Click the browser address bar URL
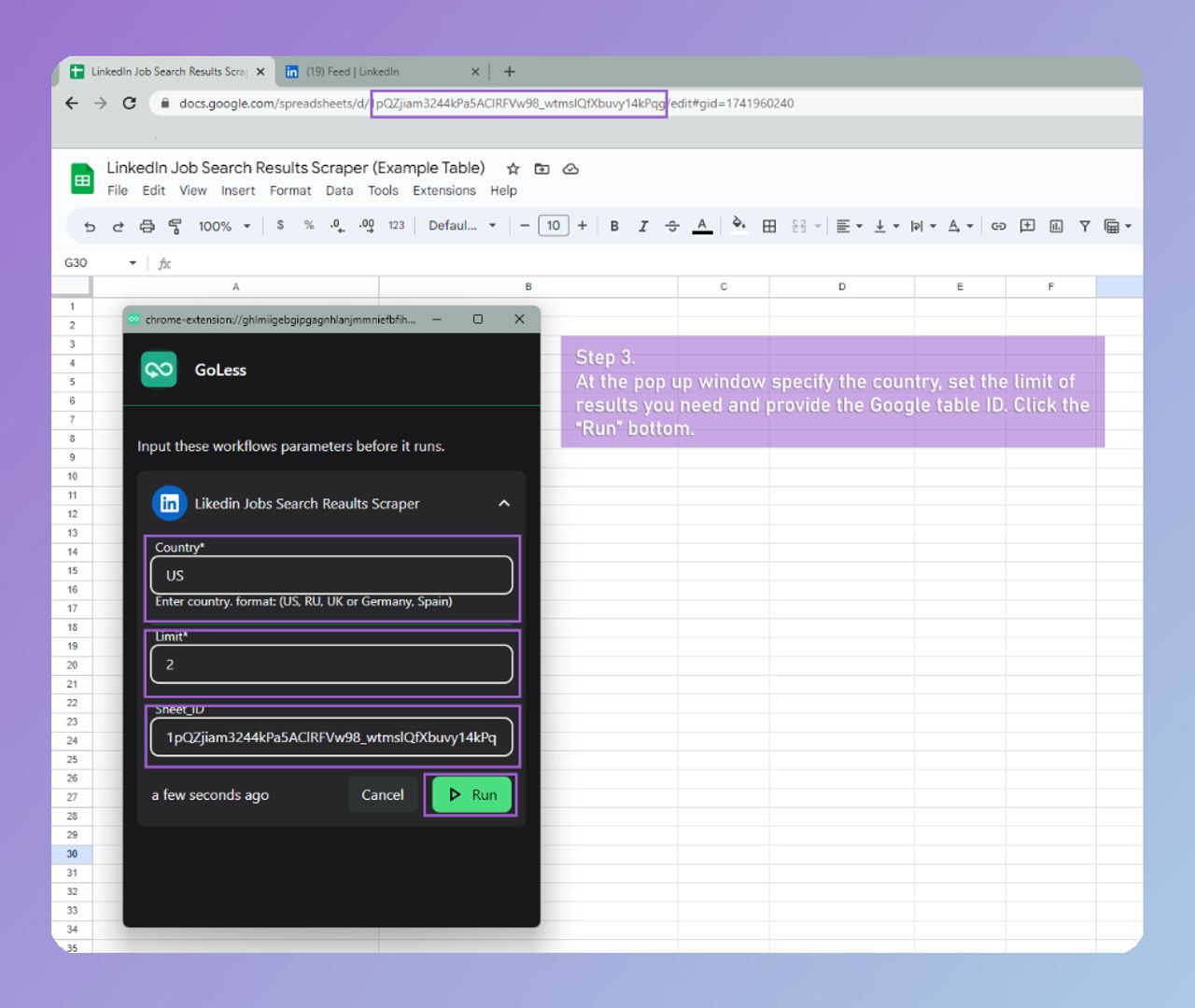 tap(486, 104)
